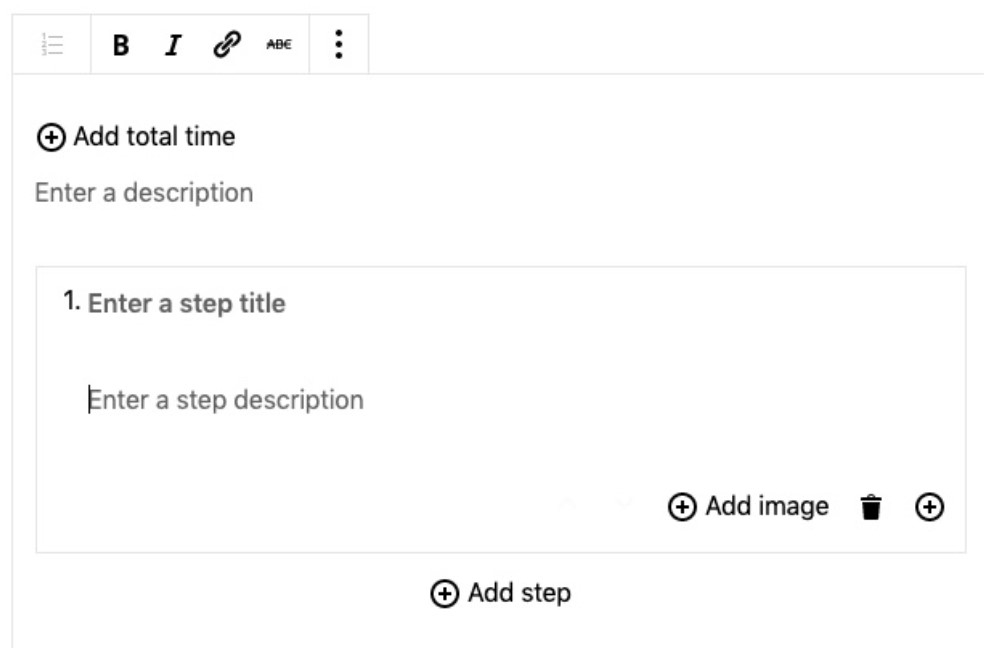This screenshot has height=648, width=984.
Task: Click the plus icon beside Add image
Action: pyautogui.click(x=682, y=508)
